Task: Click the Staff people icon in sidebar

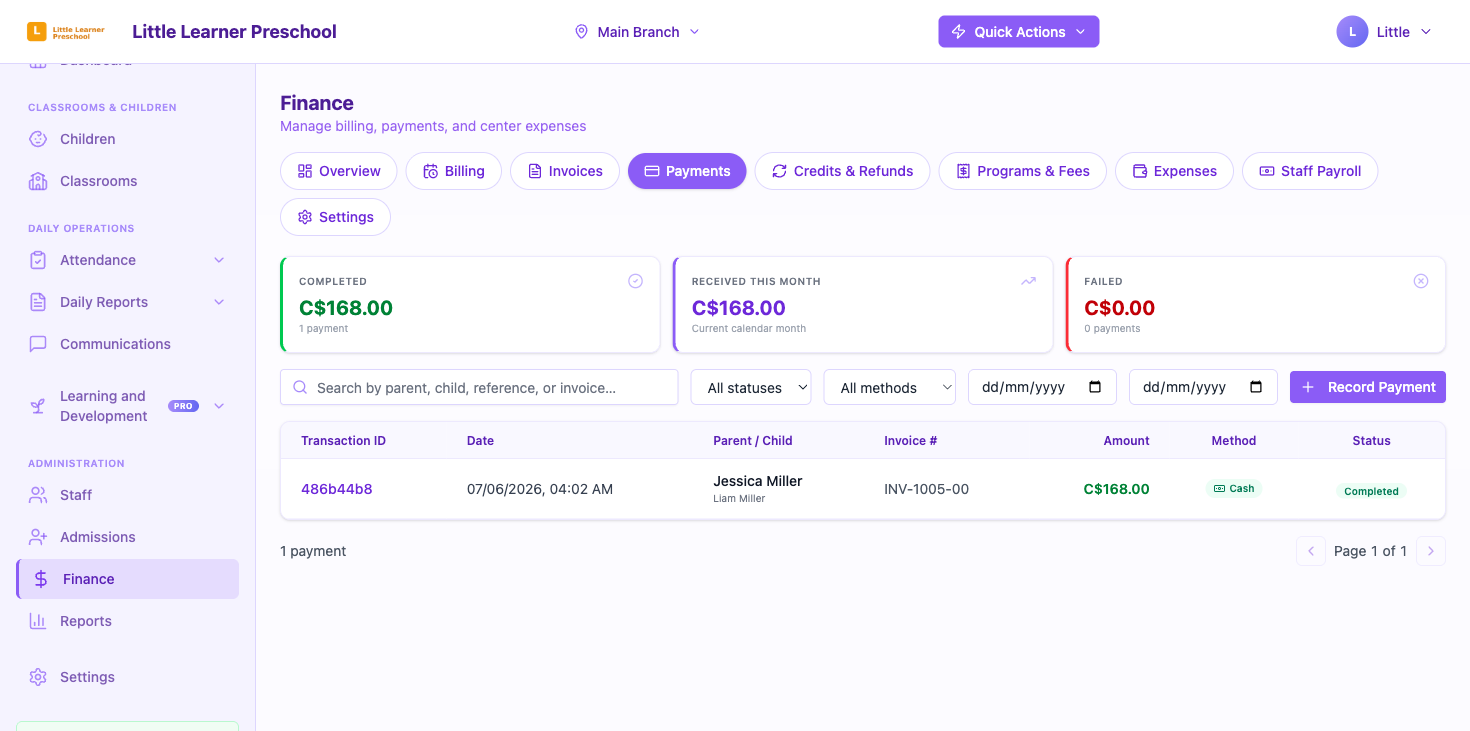Action: click(38, 495)
